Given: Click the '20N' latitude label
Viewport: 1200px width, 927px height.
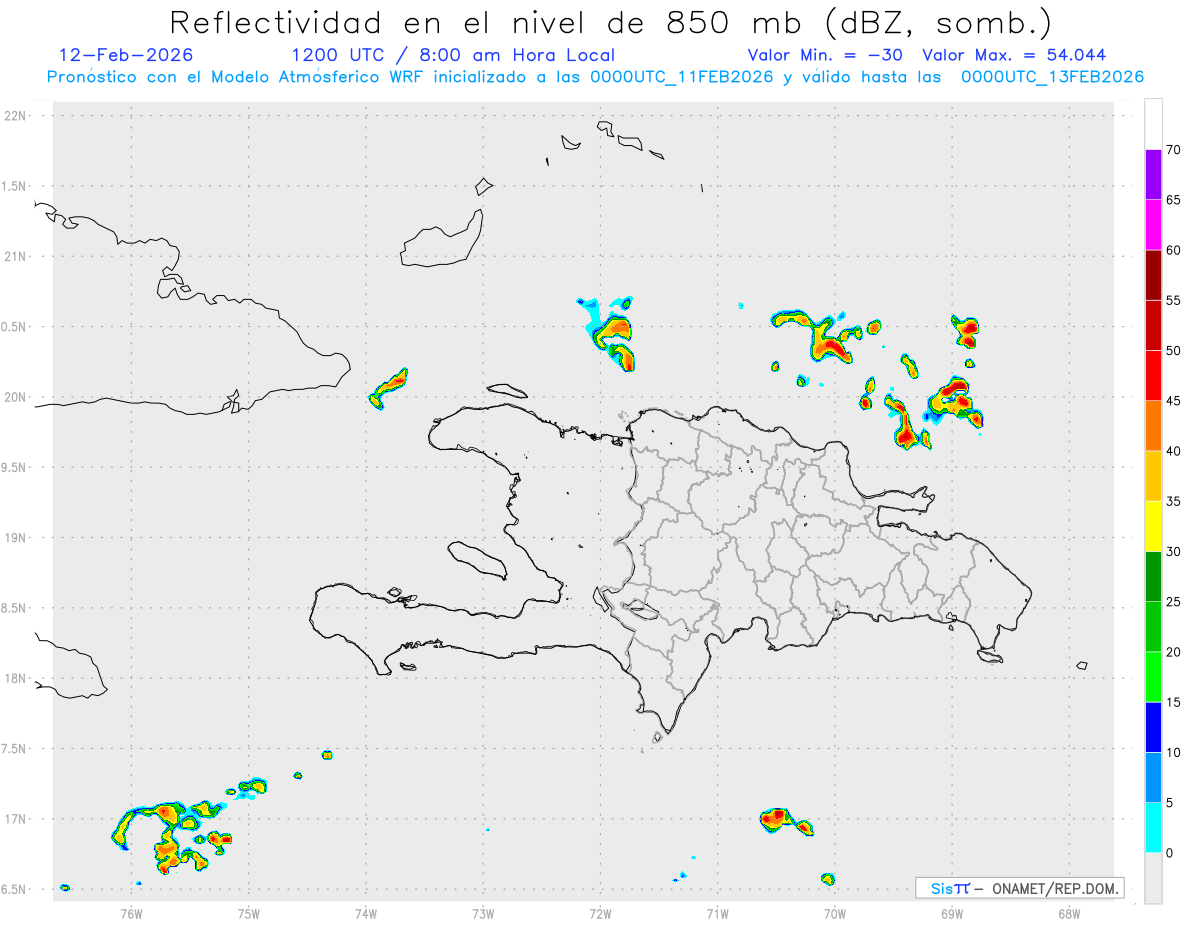Looking at the screenshot, I should point(17,397).
